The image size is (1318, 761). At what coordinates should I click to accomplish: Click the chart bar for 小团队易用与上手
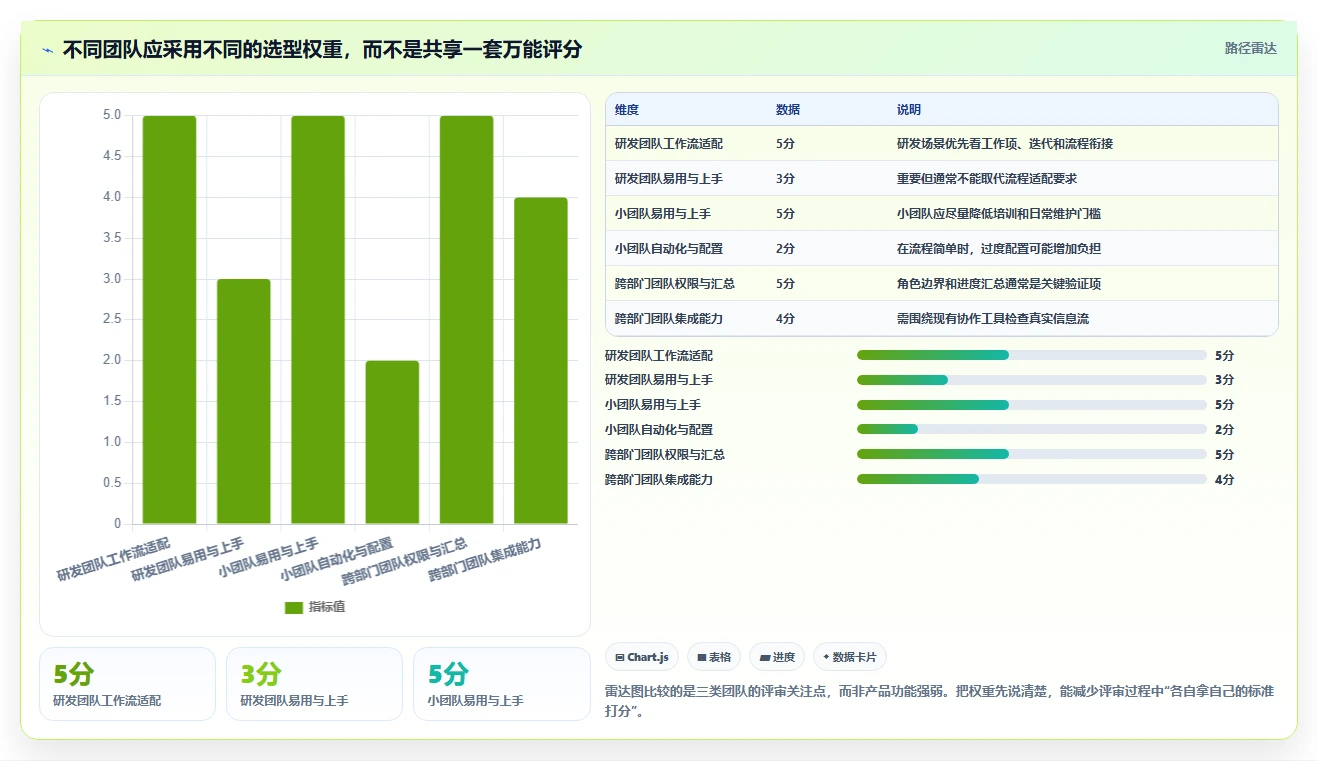pos(318,319)
